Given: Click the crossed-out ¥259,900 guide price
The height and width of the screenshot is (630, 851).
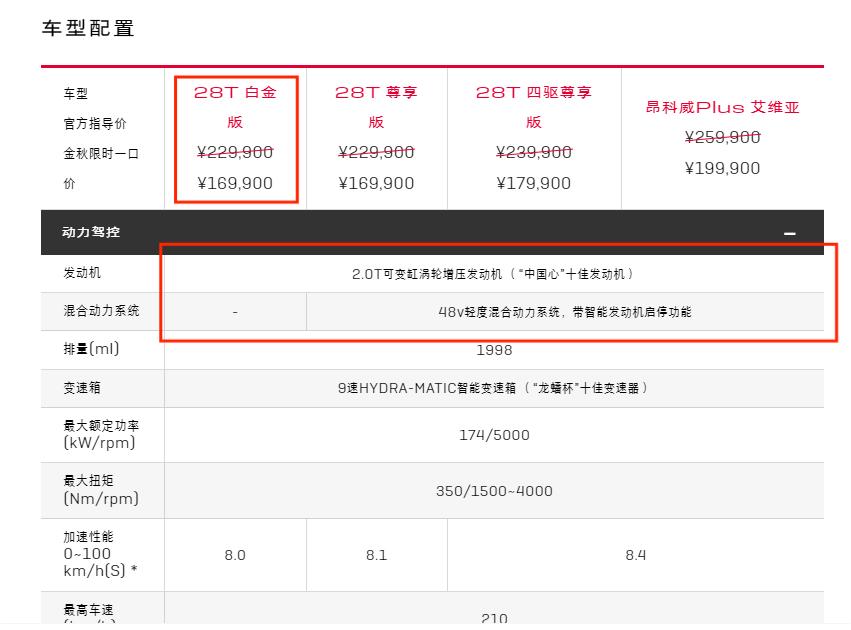Looking at the screenshot, I should (x=722, y=137).
